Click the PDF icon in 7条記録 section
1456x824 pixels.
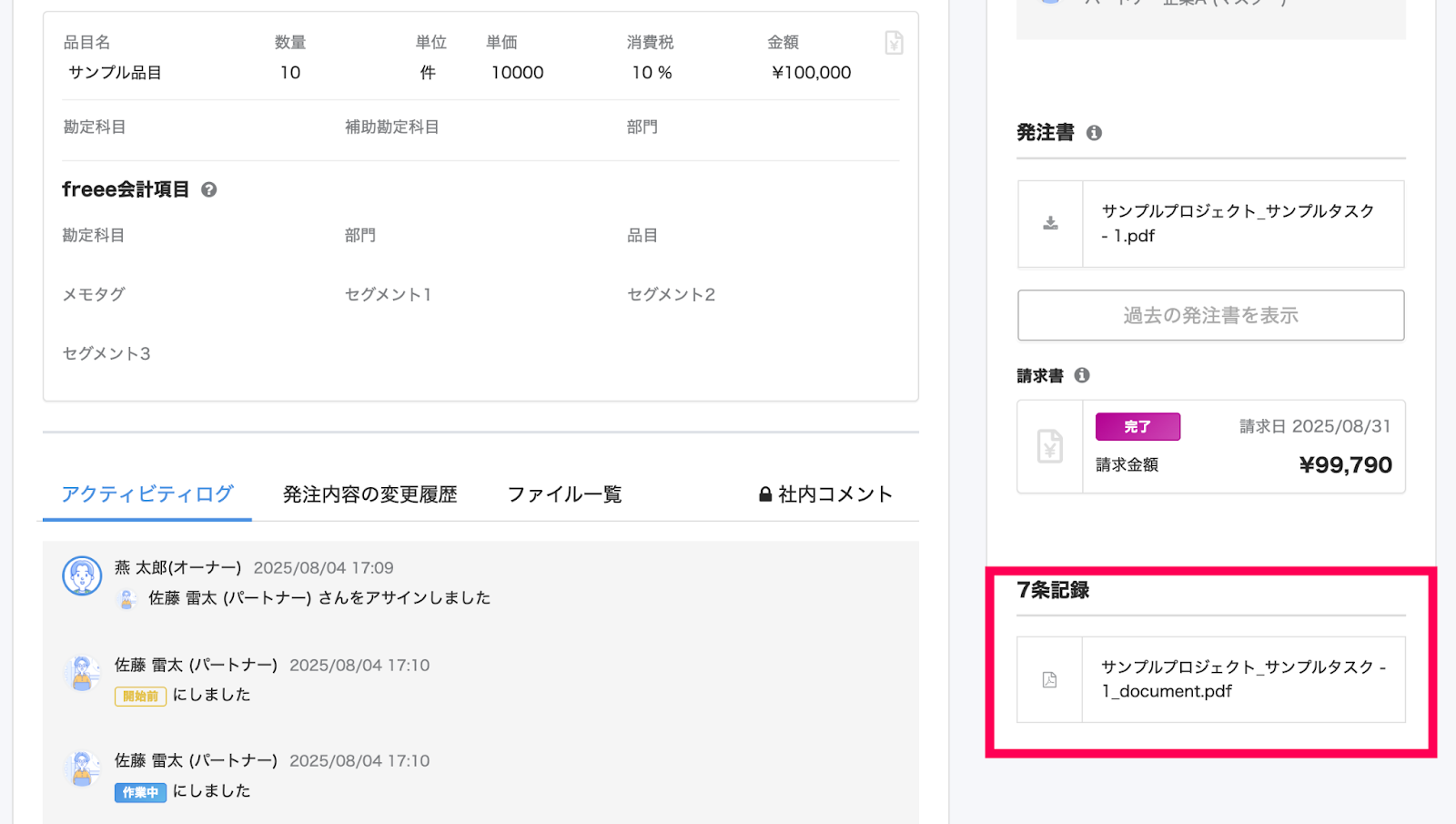point(1049,679)
